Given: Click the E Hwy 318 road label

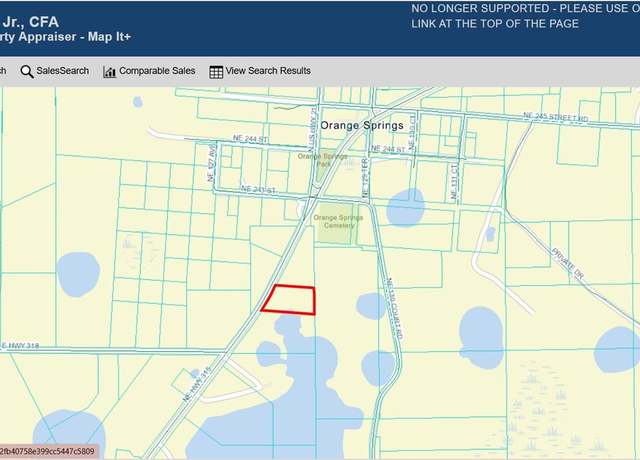Looking at the screenshot, I should (20, 346).
